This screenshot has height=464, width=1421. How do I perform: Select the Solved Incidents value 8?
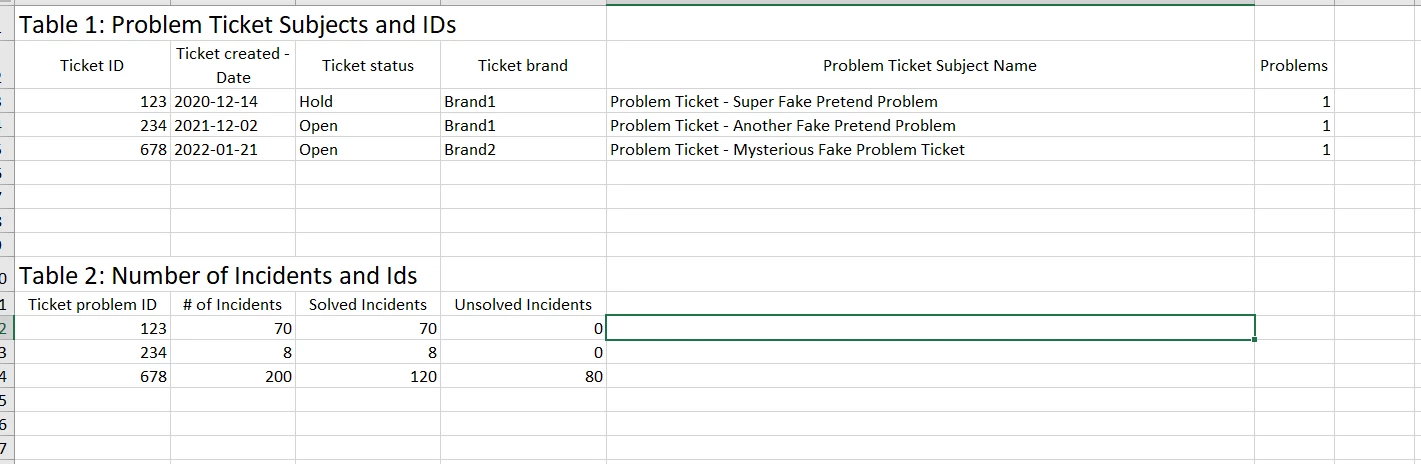(x=368, y=352)
